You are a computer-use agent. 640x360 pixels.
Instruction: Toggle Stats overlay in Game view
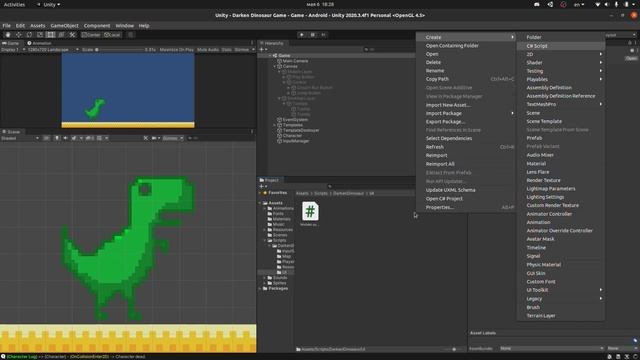tap(227, 49)
